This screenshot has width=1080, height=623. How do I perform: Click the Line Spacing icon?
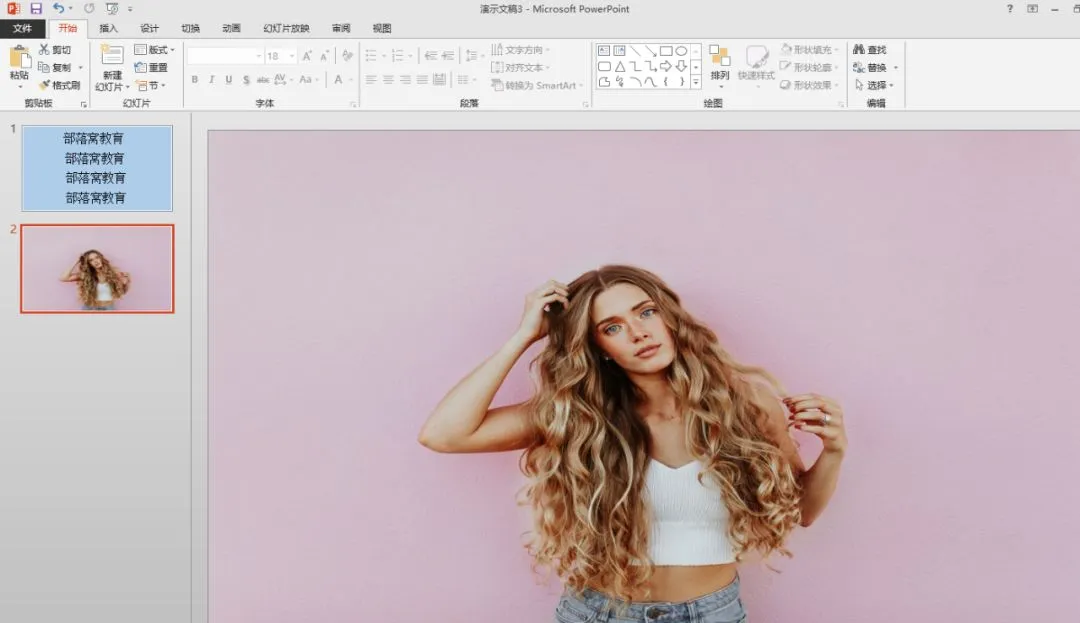pyautogui.click(x=471, y=56)
